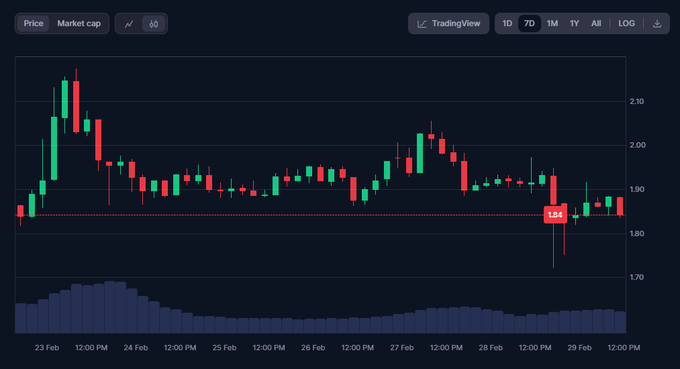This screenshot has height=369, width=680.
Task: Select the 1M time range
Action: (552, 23)
